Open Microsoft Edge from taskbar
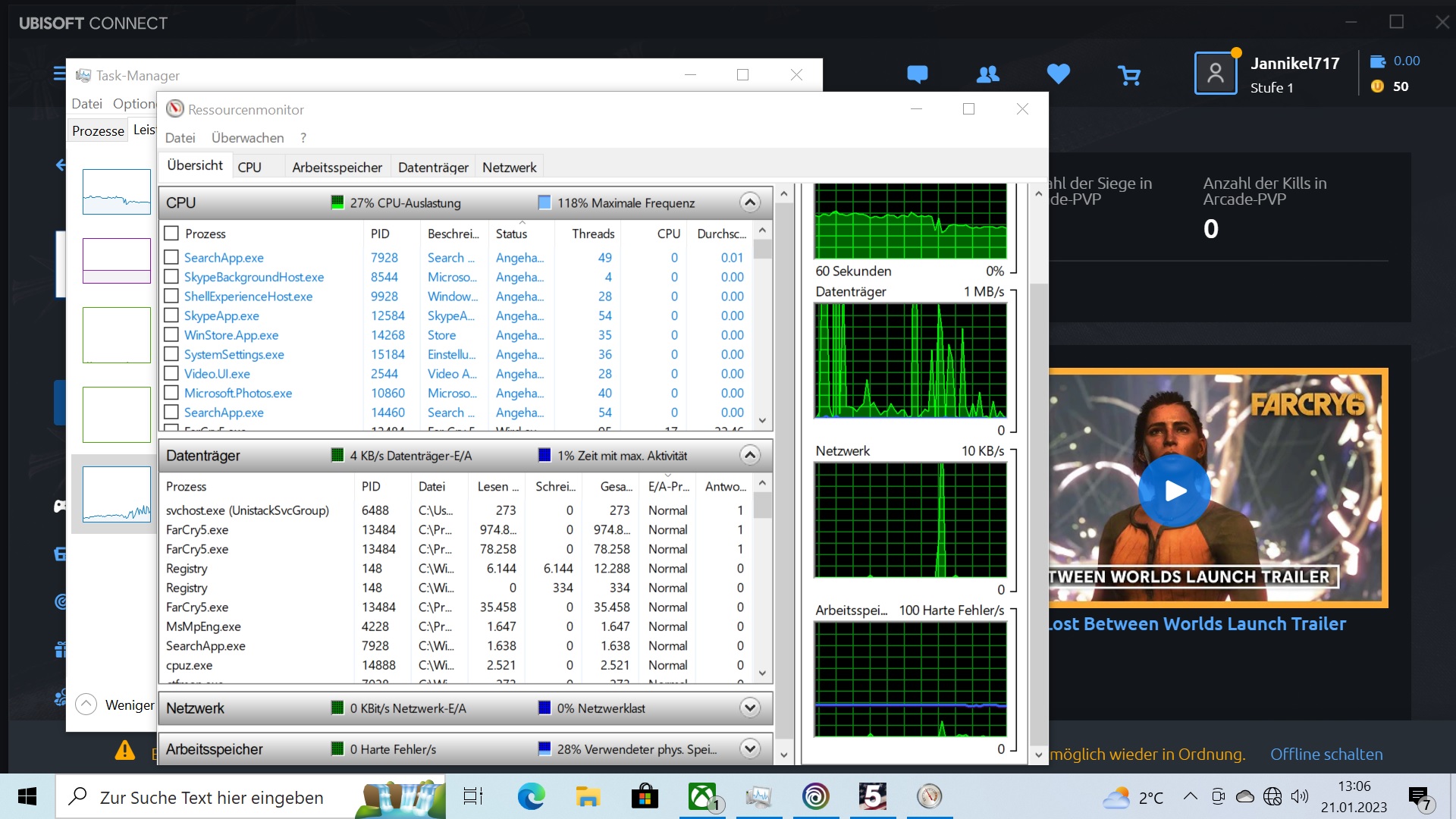Viewport: 1456px width, 819px height. 531,796
